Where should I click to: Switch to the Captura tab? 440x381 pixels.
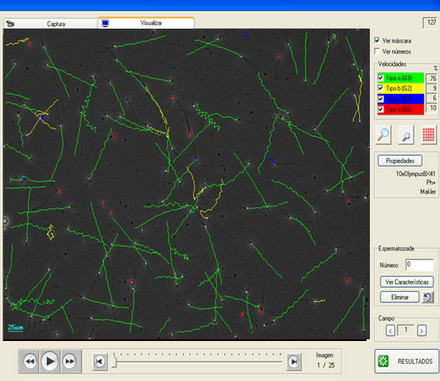51,24
